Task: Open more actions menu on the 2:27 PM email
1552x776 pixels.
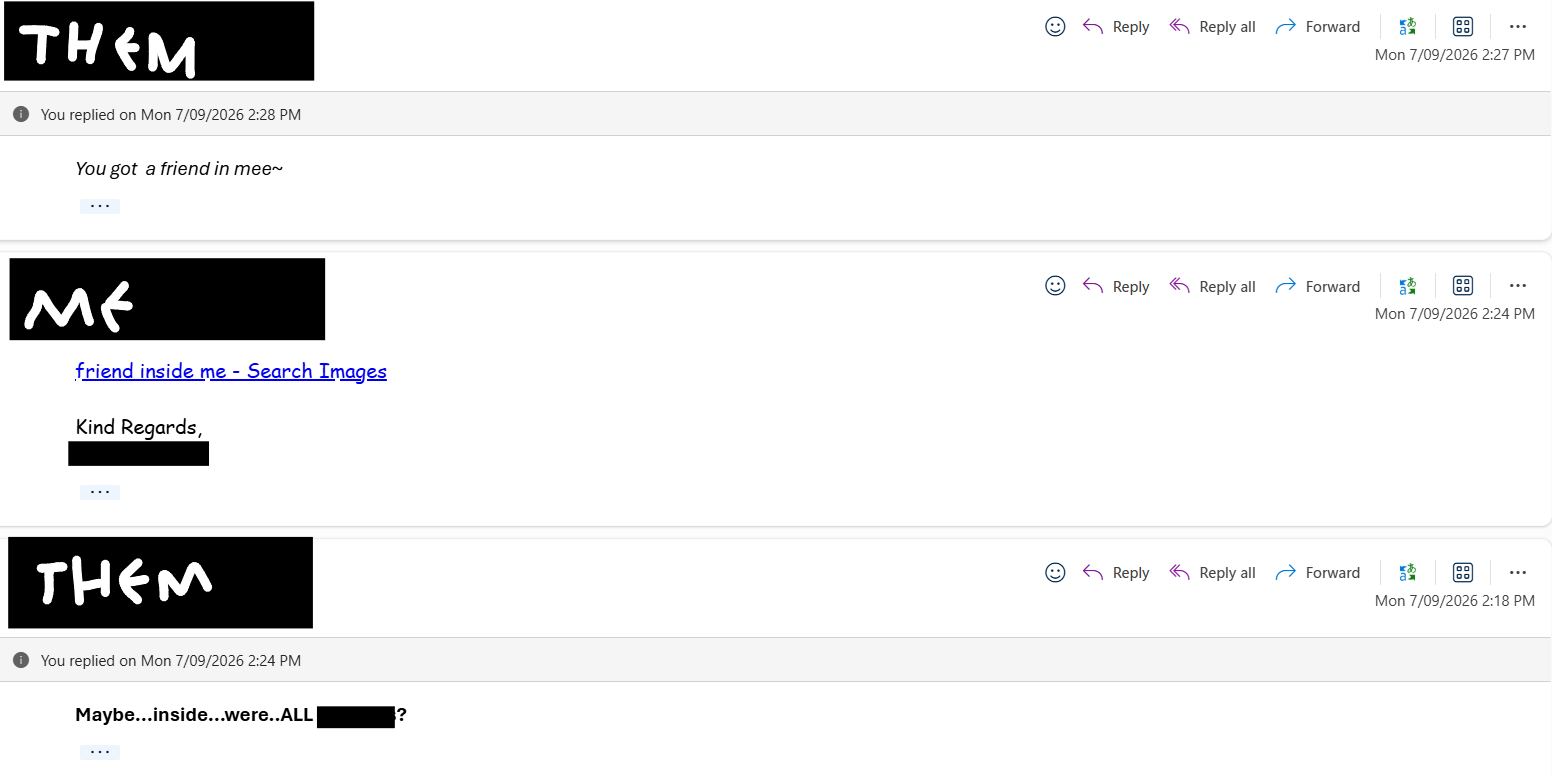Action: coord(1518,27)
